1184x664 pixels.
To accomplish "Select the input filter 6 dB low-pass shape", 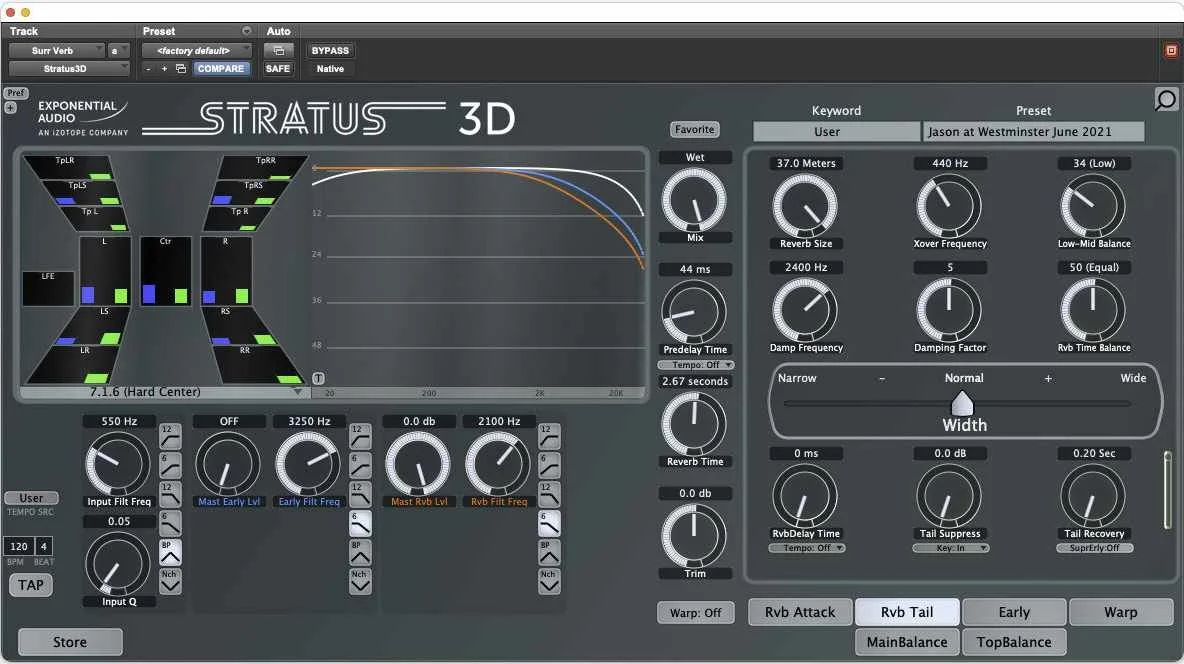I will point(170,523).
